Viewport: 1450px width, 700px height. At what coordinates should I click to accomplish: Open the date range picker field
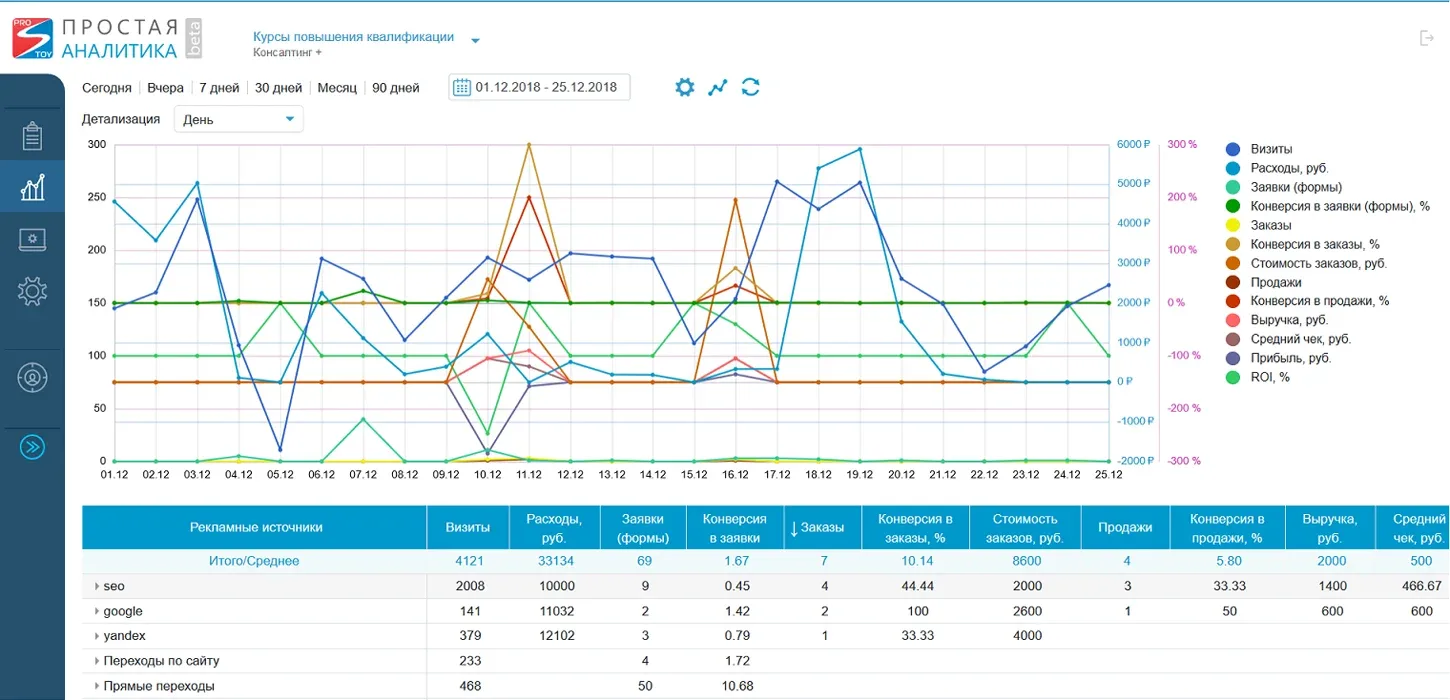540,87
